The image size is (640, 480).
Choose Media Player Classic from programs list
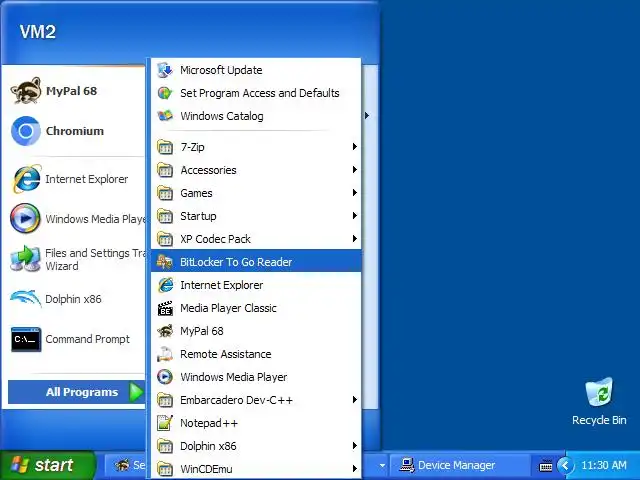[x=256, y=308]
